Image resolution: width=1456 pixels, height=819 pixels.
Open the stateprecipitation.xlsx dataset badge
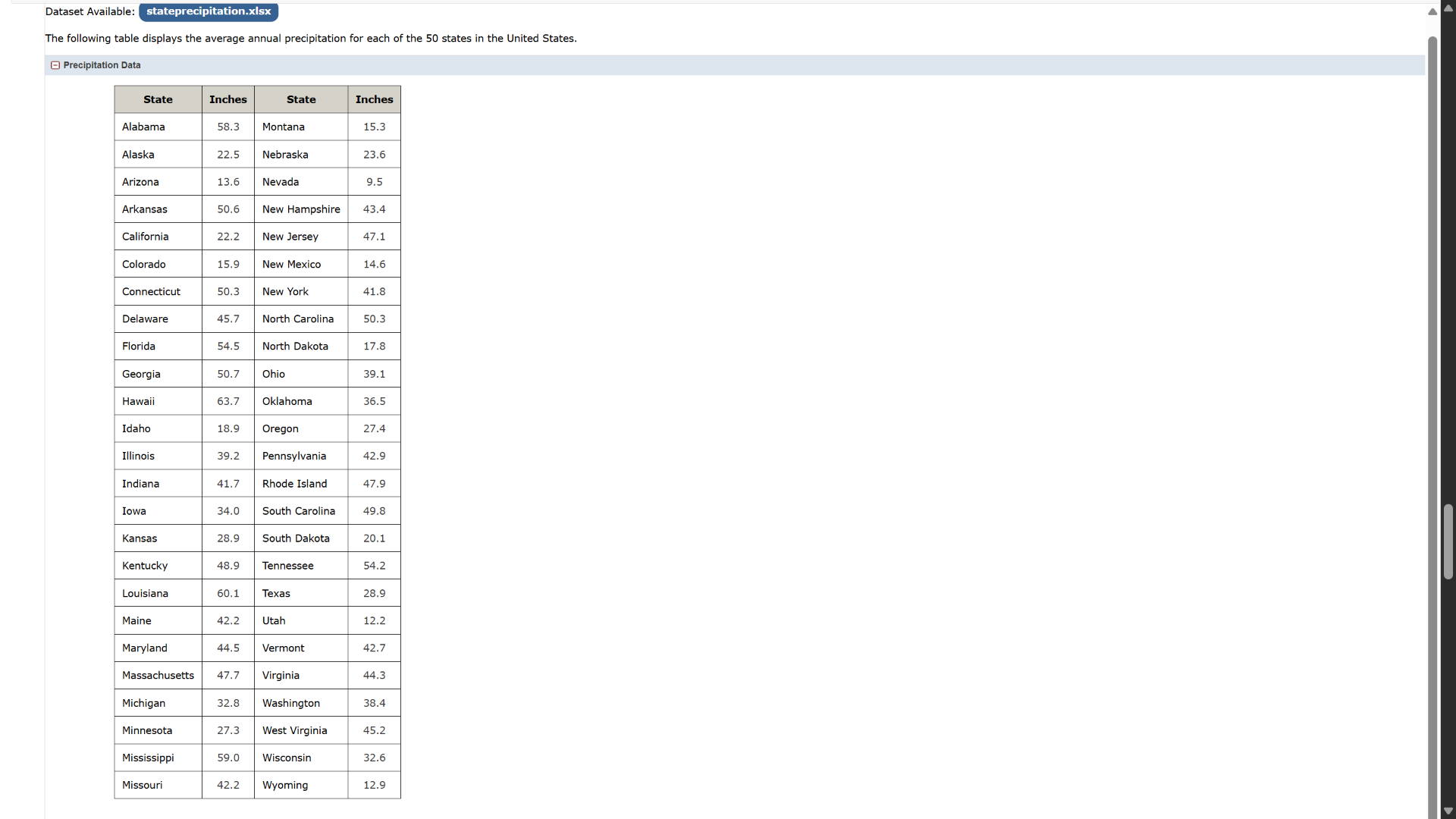tap(208, 11)
